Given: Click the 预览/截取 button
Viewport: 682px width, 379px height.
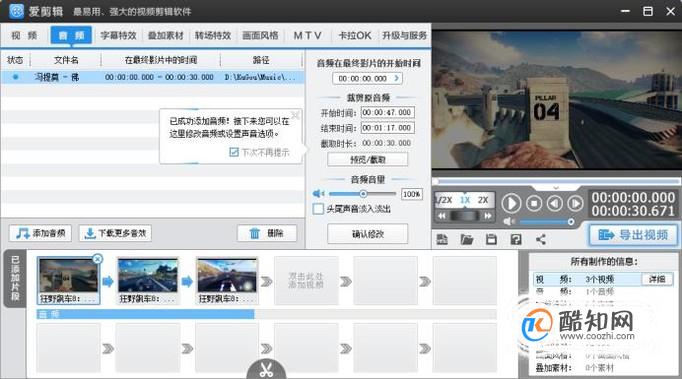Looking at the screenshot, I should pos(368,160).
